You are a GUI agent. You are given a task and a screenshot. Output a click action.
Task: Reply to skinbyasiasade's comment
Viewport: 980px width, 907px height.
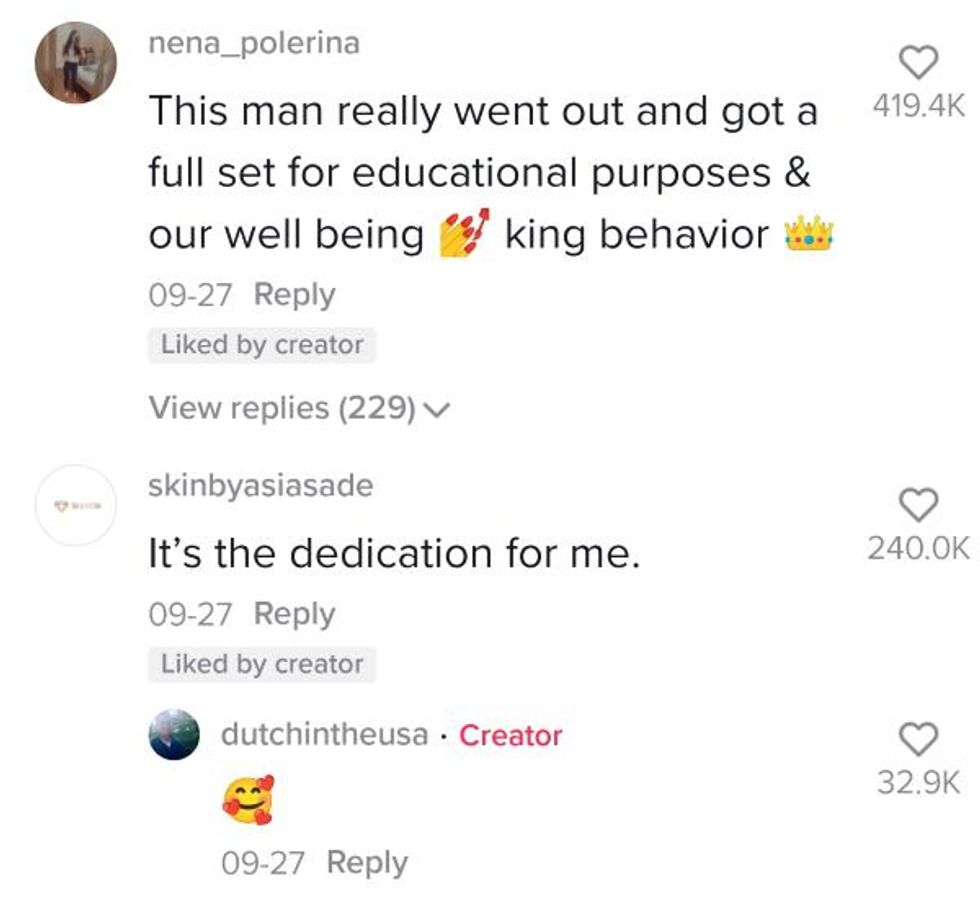[294, 613]
